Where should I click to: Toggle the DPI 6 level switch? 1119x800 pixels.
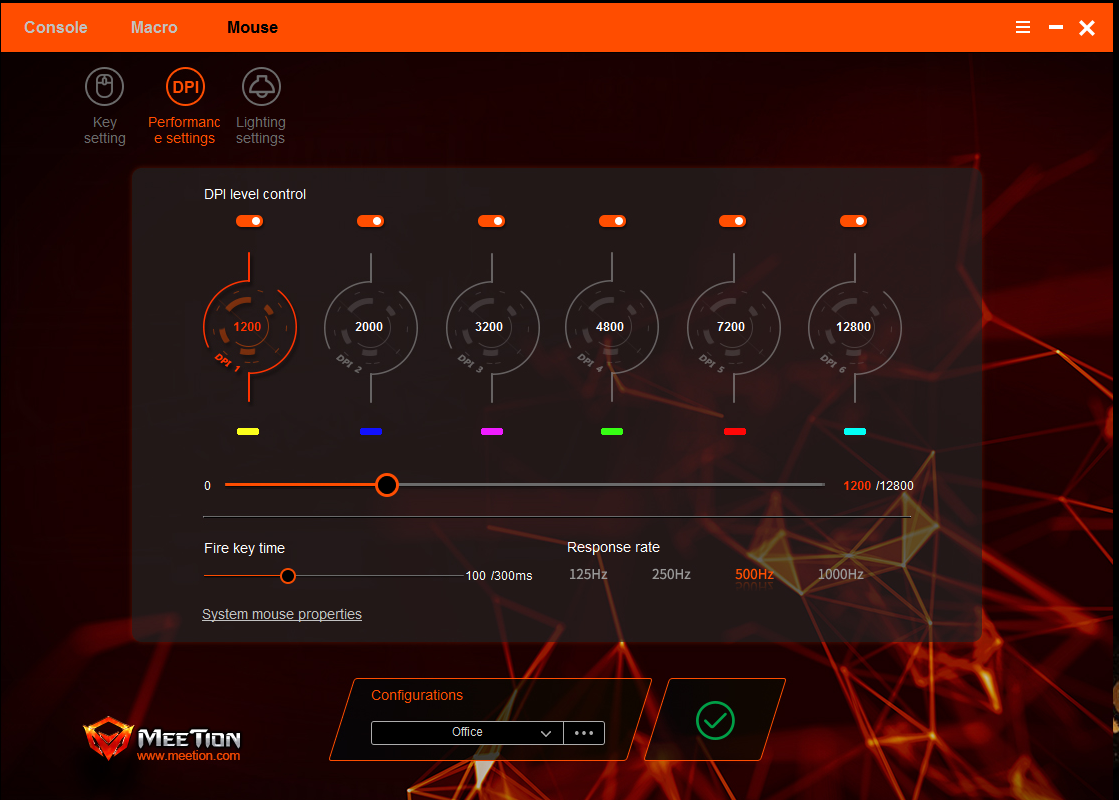853,220
